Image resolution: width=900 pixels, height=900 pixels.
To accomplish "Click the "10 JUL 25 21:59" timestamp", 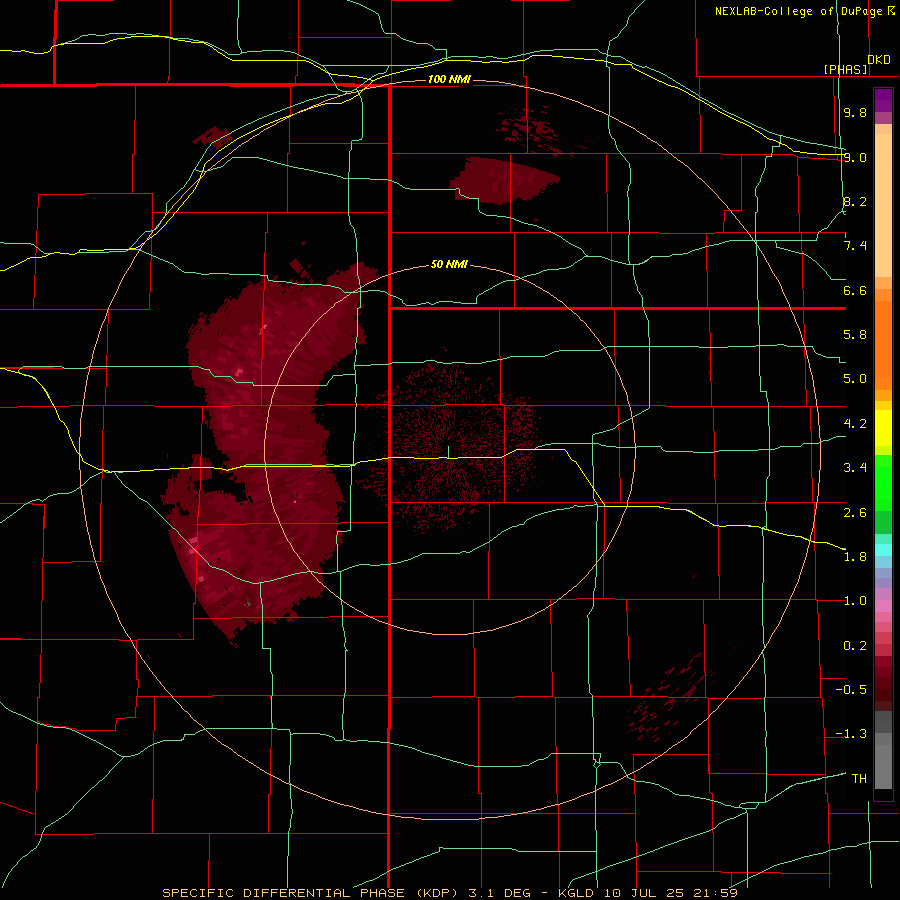I will point(670,893).
